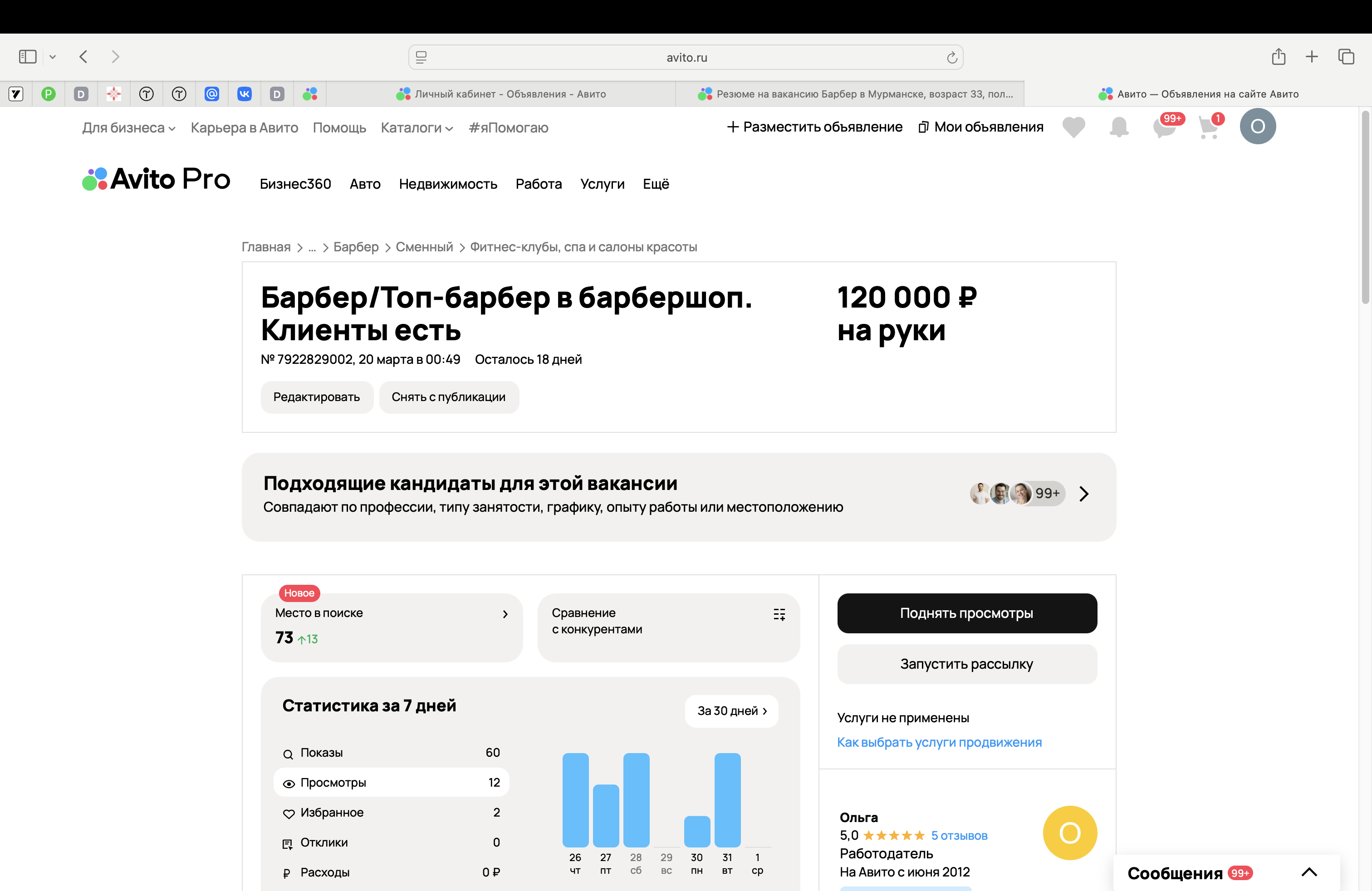Select the Просмотры statistics row
Image resolution: width=1372 pixels, height=891 pixels.
point(391,783)
